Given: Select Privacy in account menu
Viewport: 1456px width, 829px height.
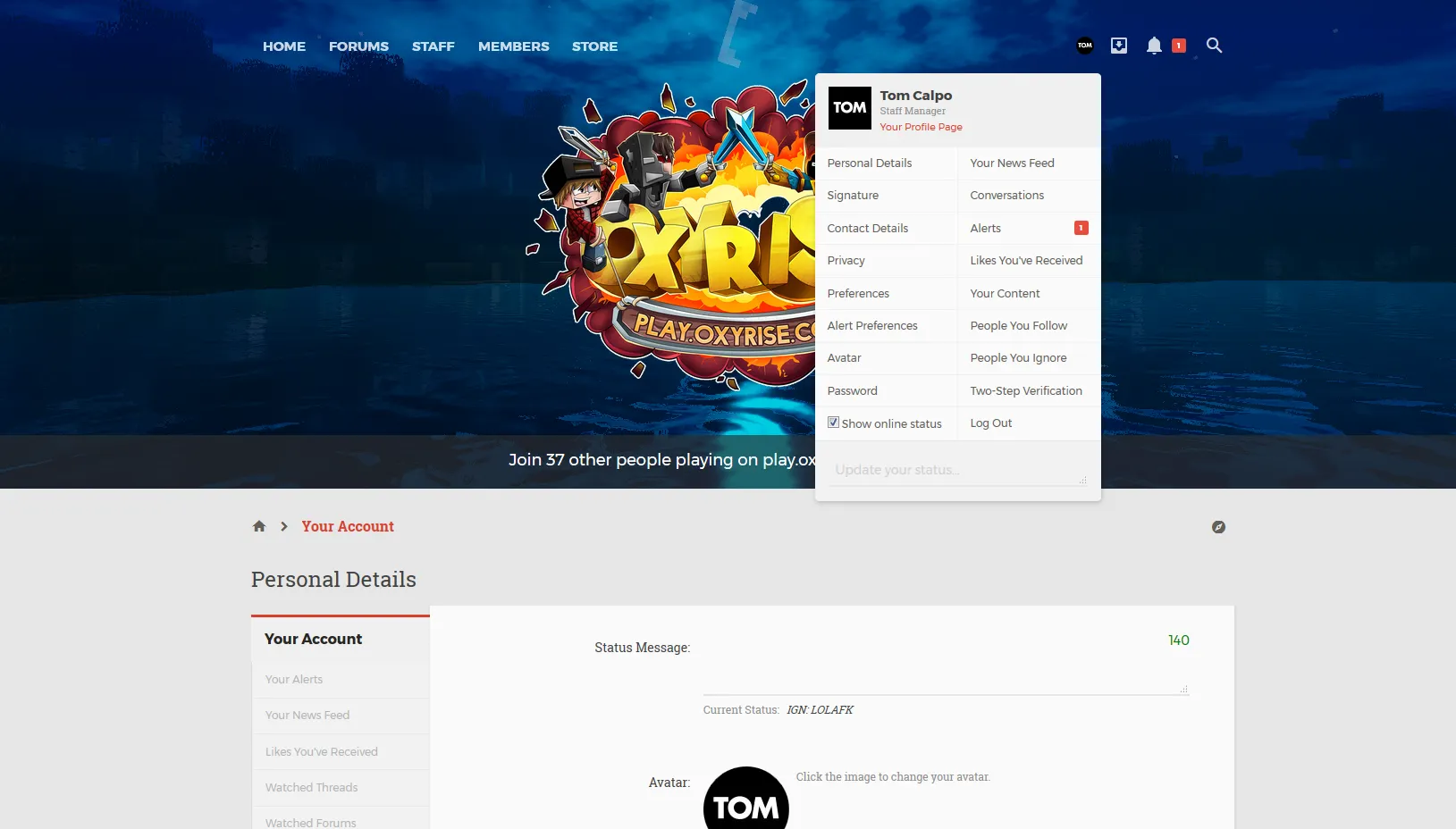Looking at the screenshot, I should (x=887, y=261).
